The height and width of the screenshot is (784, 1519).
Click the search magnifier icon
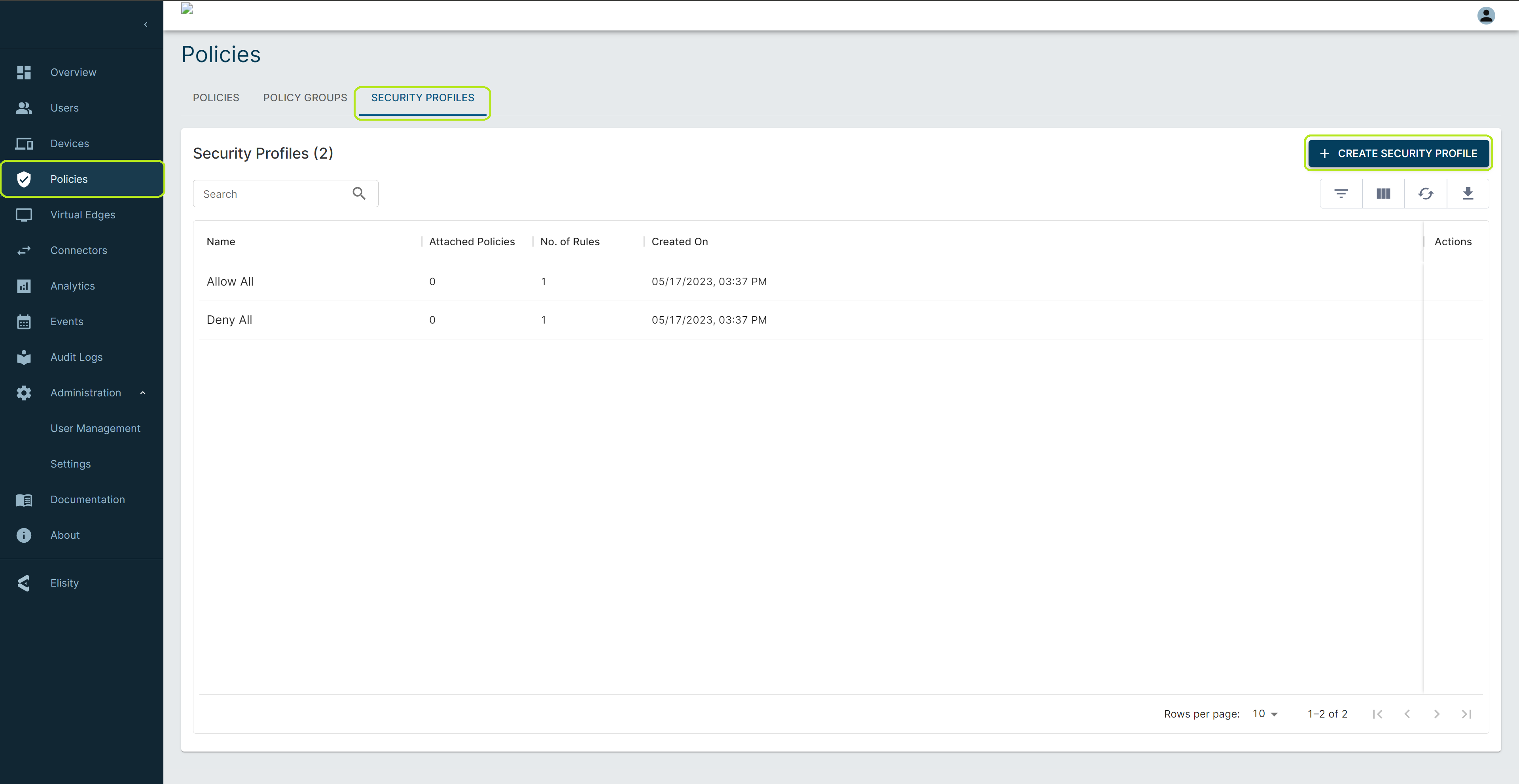(358, 193)
